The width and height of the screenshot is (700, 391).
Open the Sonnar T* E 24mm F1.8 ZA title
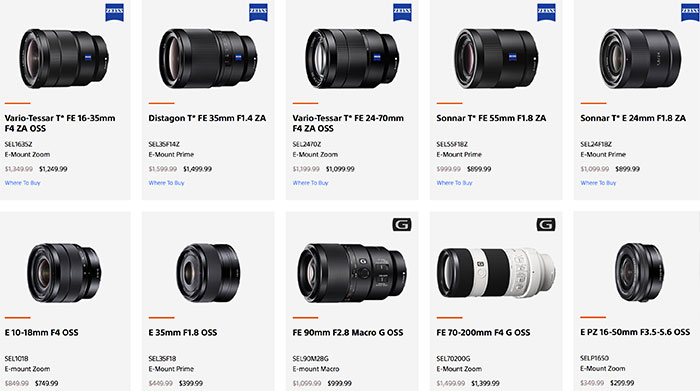633,118
